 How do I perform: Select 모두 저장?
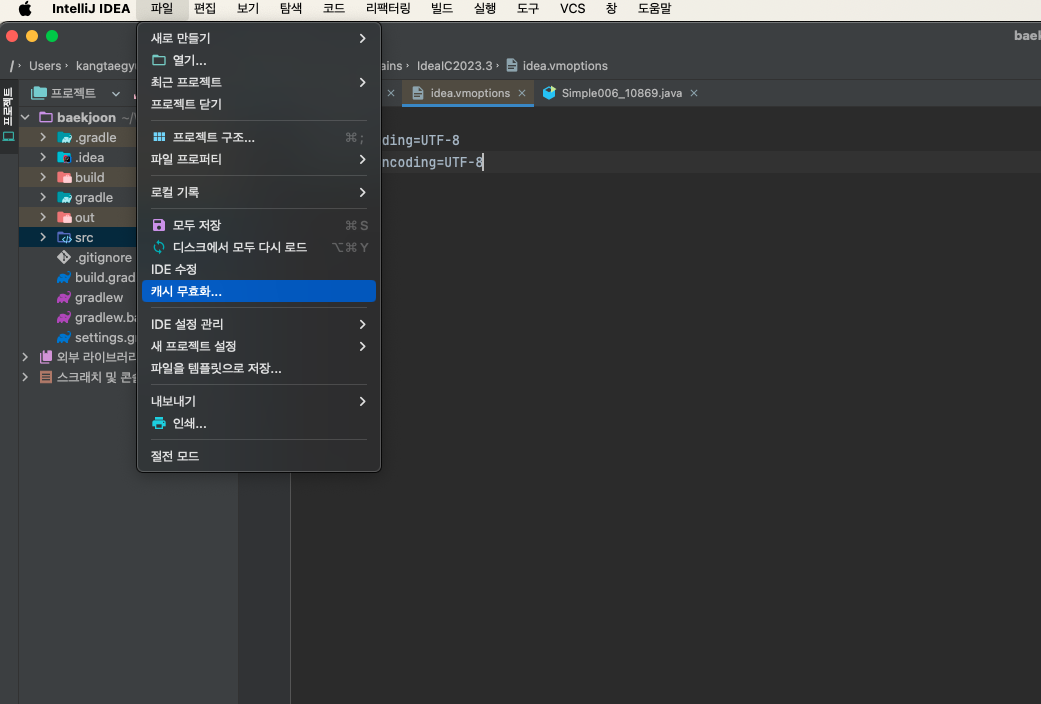pyautogui.click(x=259, y=226)
